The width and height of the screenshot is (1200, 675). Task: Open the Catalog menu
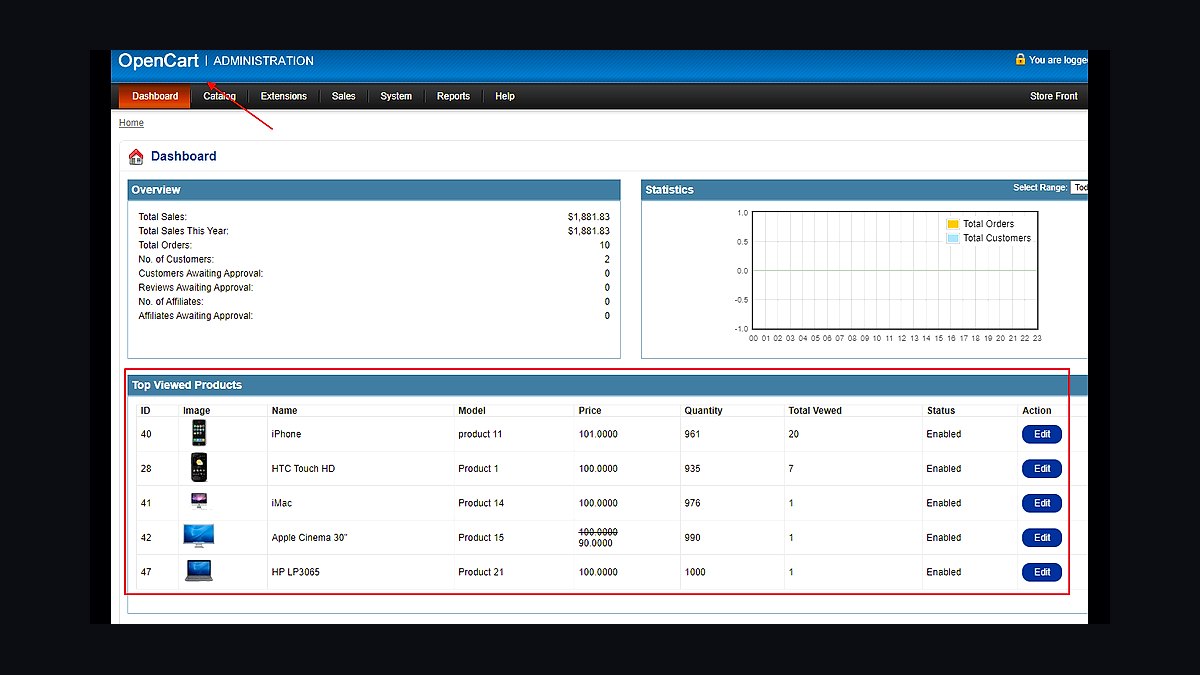[219, 96]
